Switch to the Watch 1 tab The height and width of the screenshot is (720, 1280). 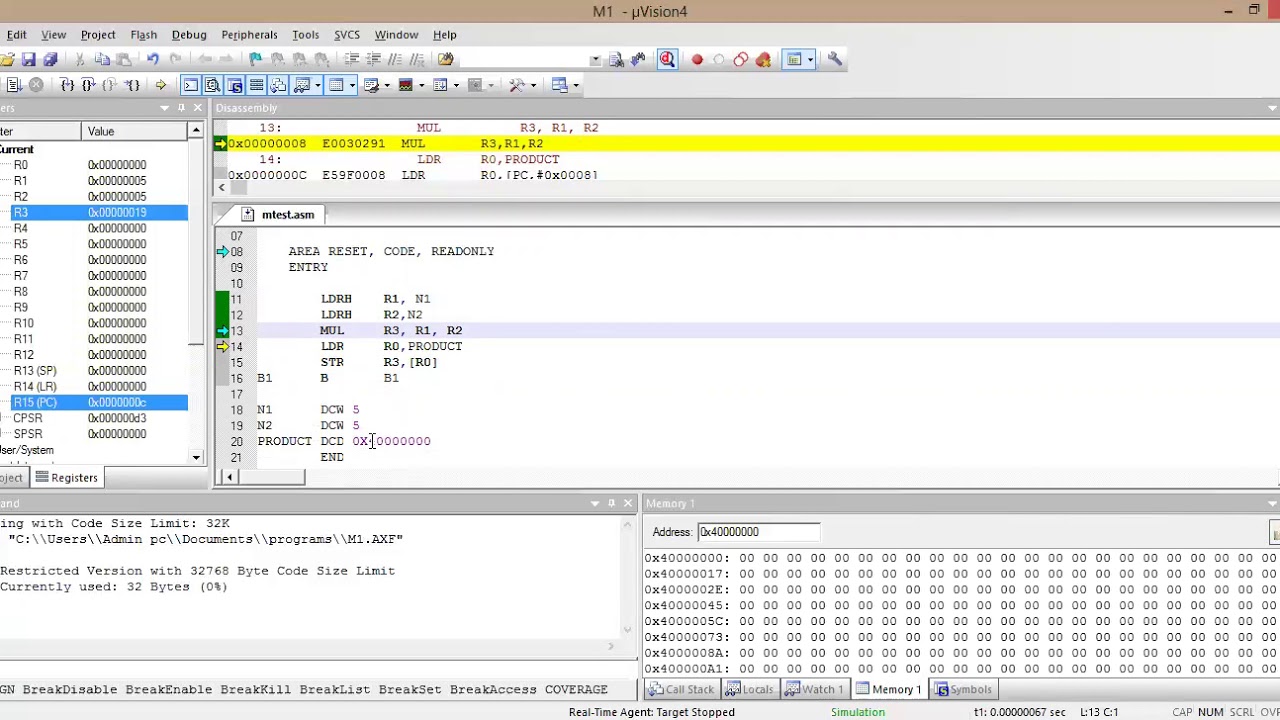814,689
